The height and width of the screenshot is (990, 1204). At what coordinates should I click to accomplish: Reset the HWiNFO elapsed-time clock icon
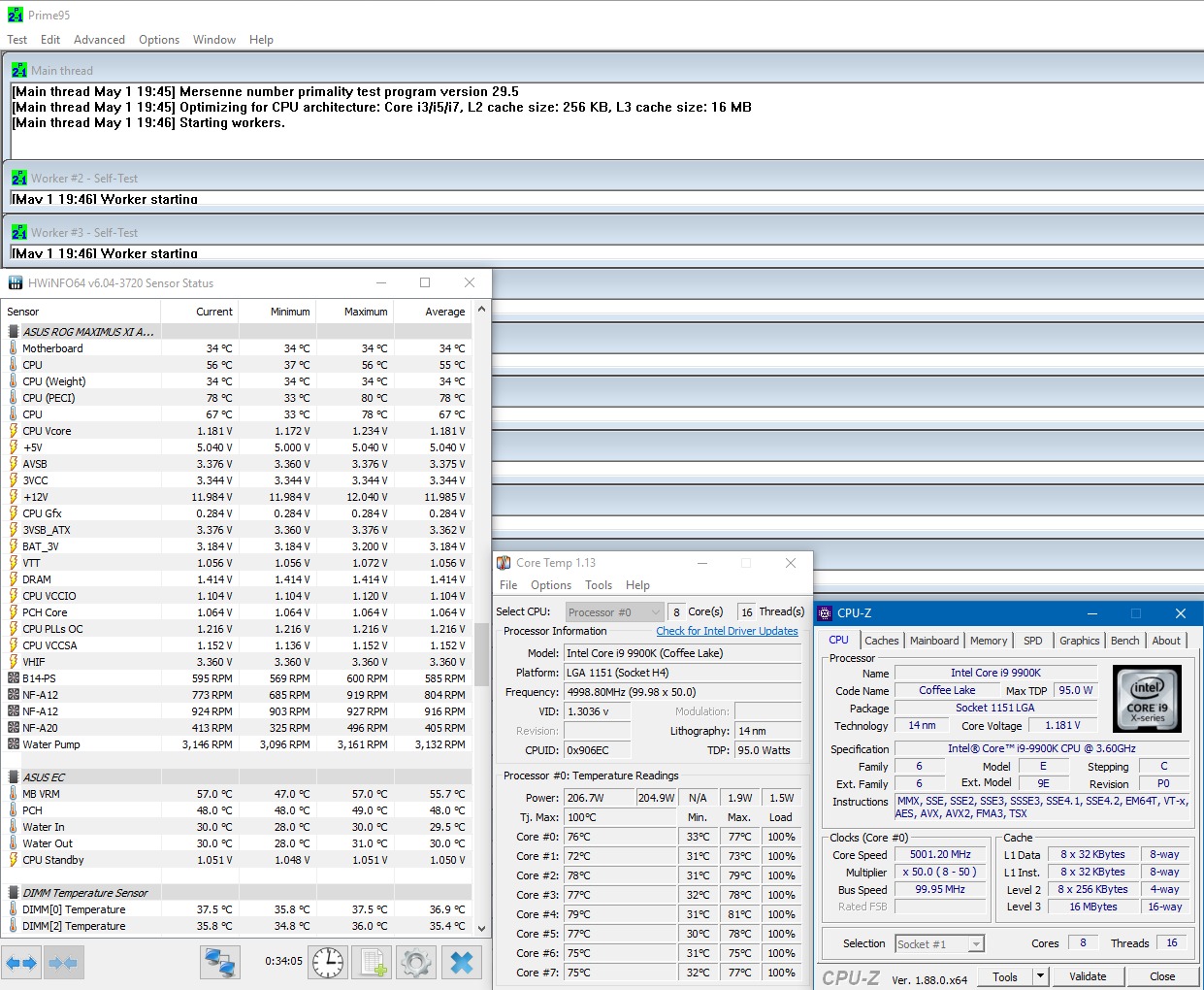pos(328,963)
